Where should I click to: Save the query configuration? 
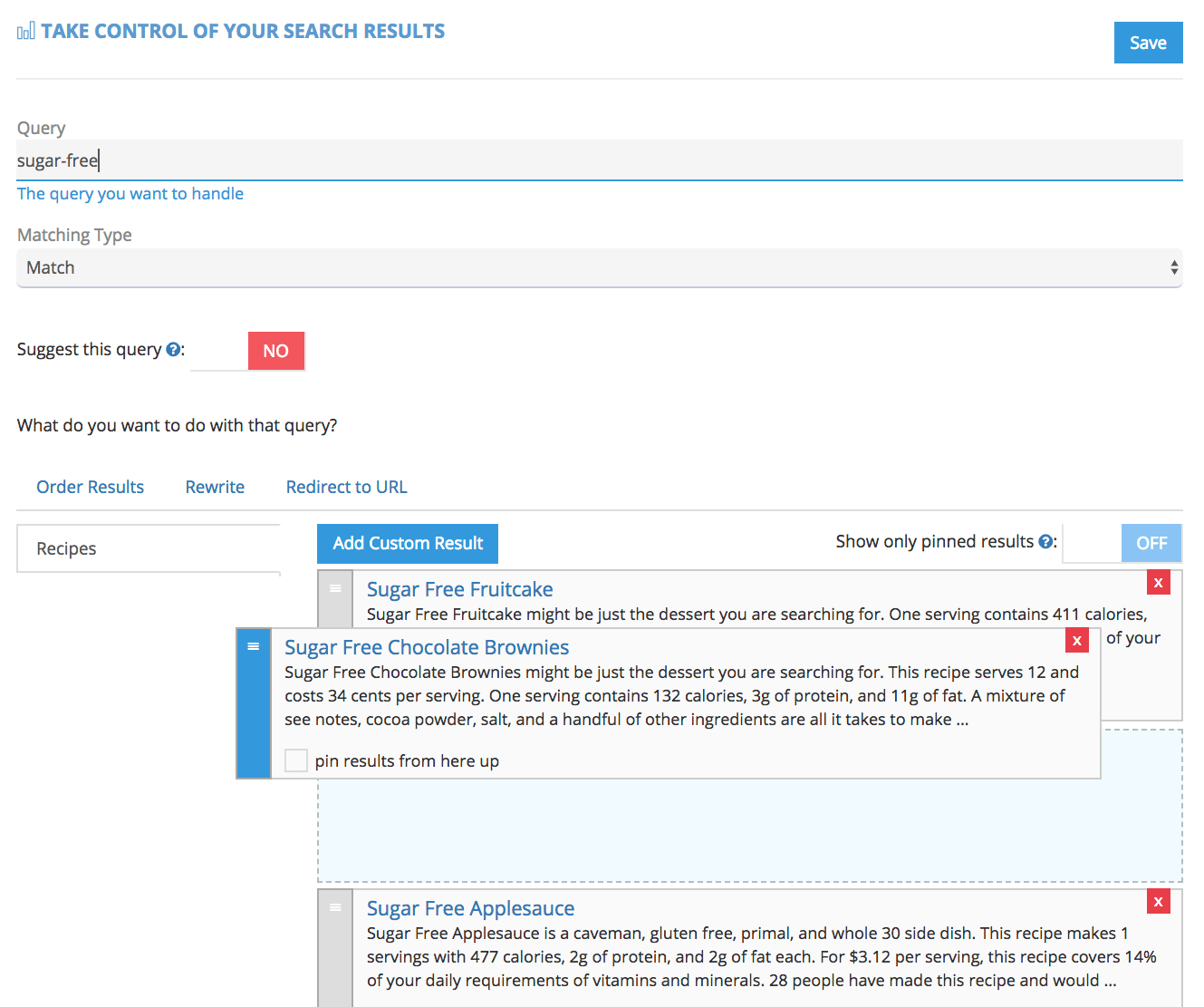1148,42
